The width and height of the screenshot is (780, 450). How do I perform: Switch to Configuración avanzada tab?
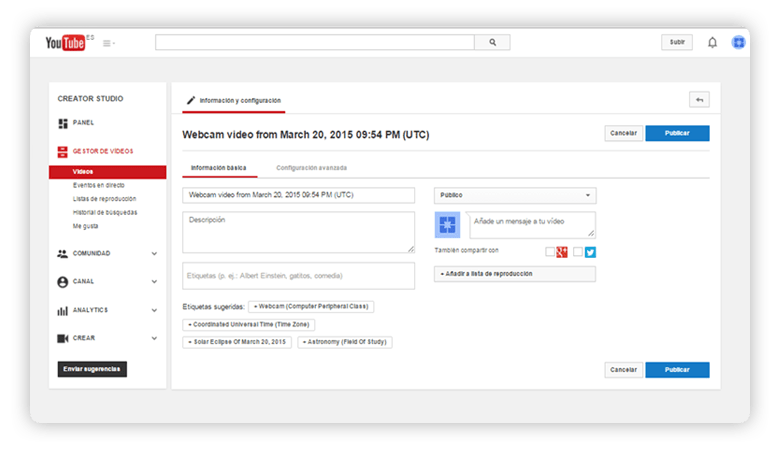(311, 168)
